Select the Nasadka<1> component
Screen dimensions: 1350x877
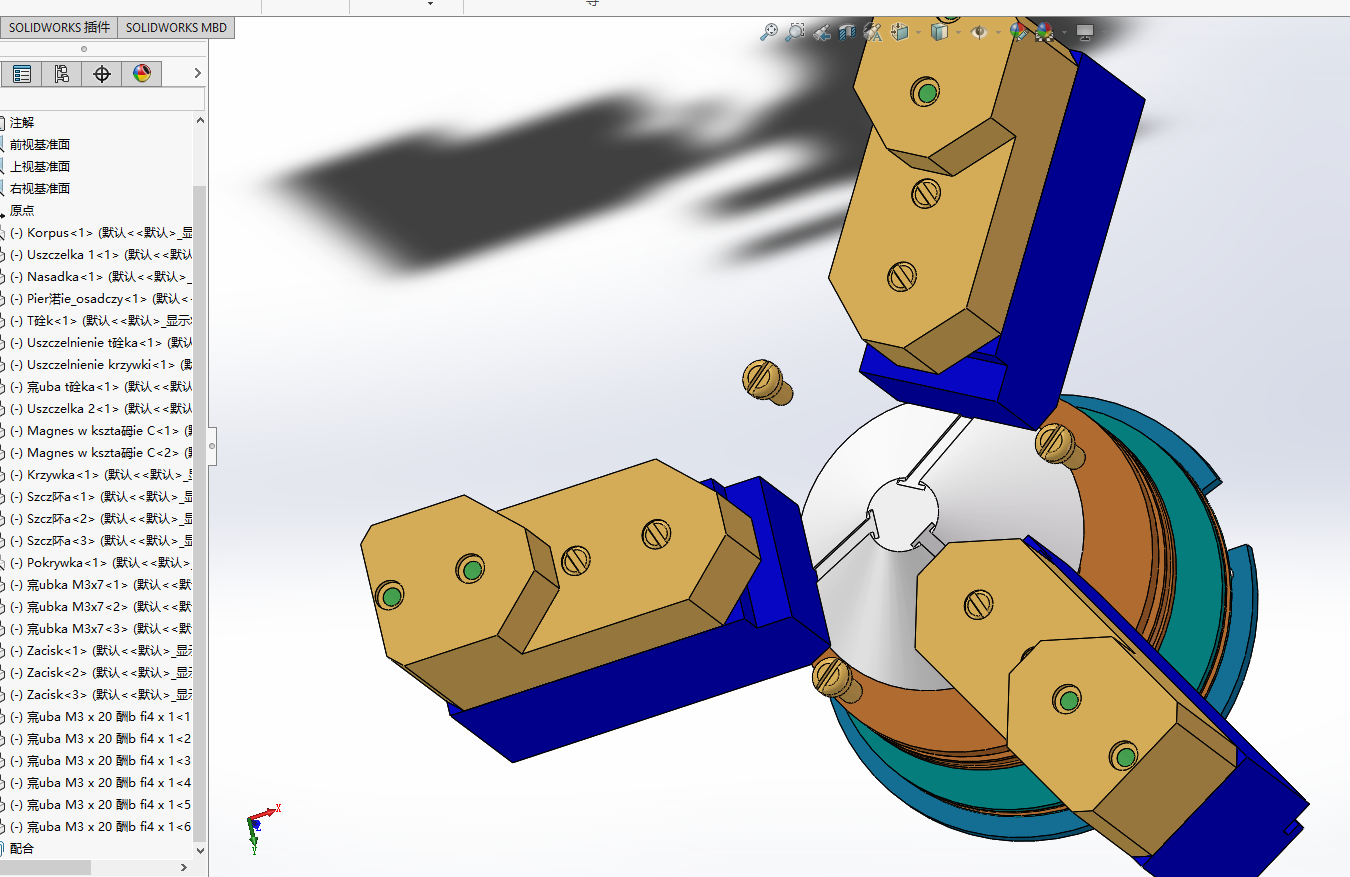pyautogui.click(x=100, y=276)
